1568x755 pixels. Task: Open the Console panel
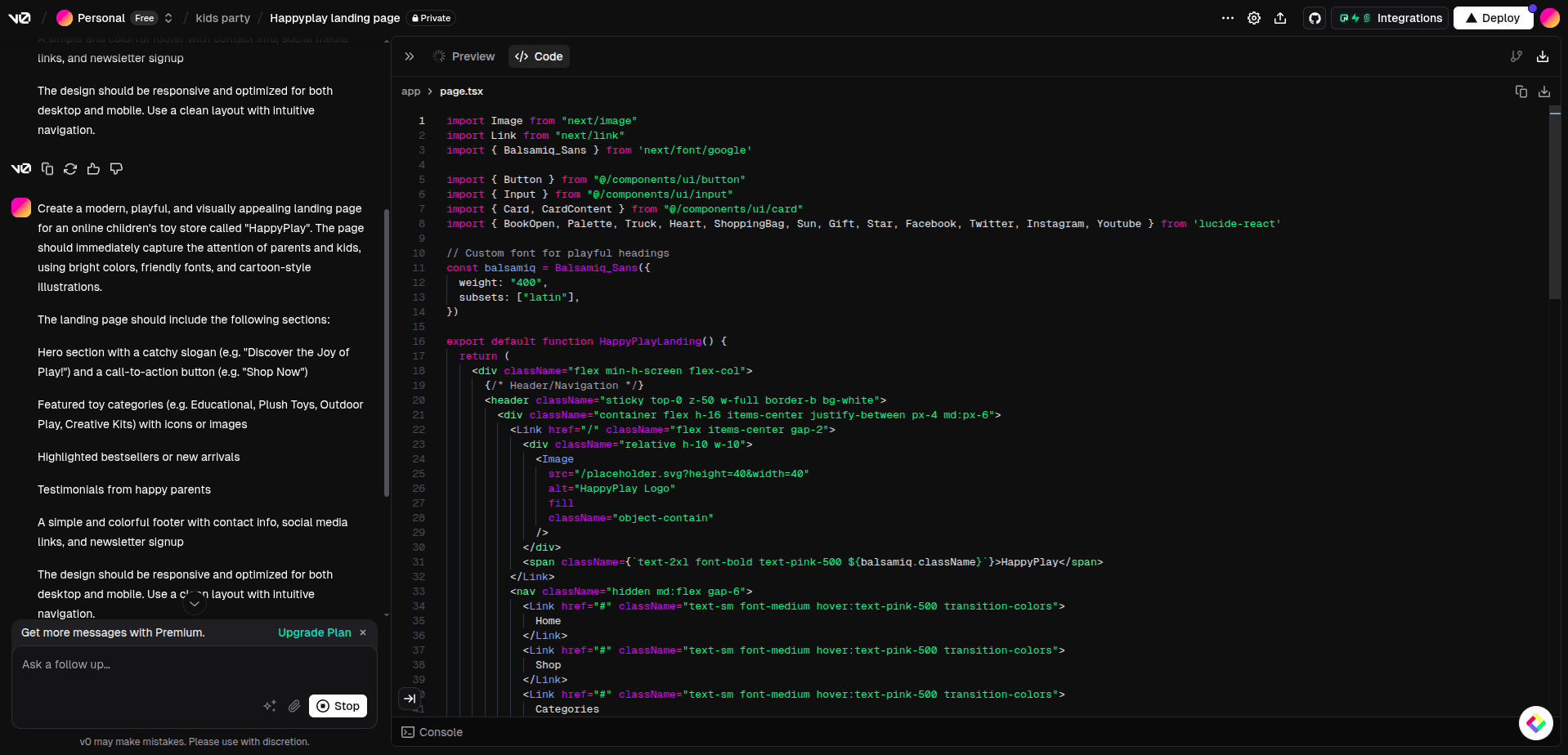pyautogui.click(x=432, y=732)
